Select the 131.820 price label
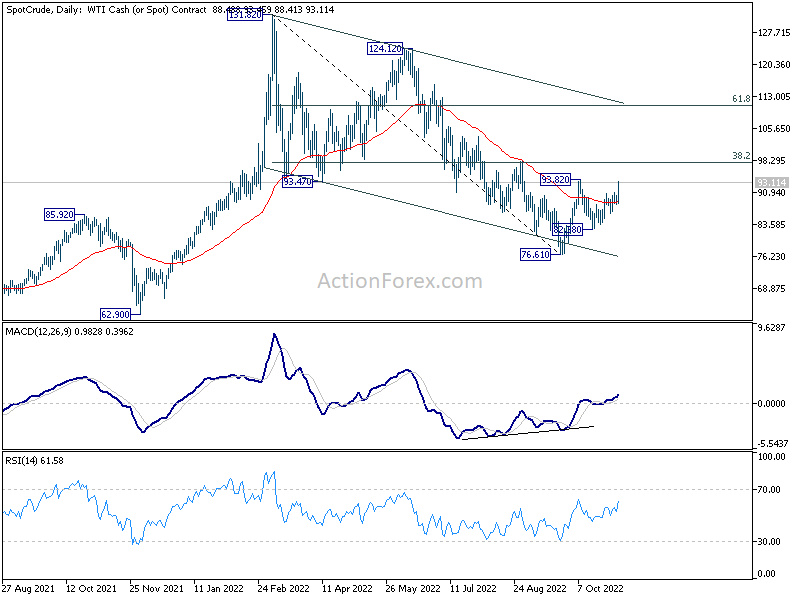Viewport: 800px width, 600px height. [x=245, y=15]
